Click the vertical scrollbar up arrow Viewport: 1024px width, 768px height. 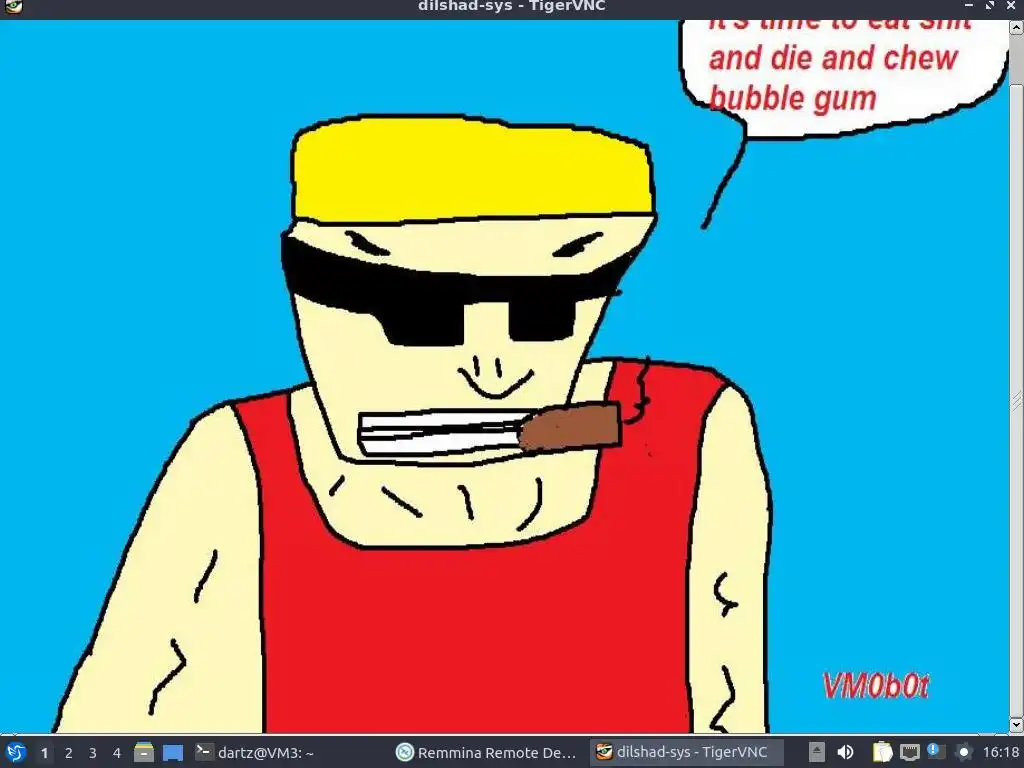pos(1016,27)
